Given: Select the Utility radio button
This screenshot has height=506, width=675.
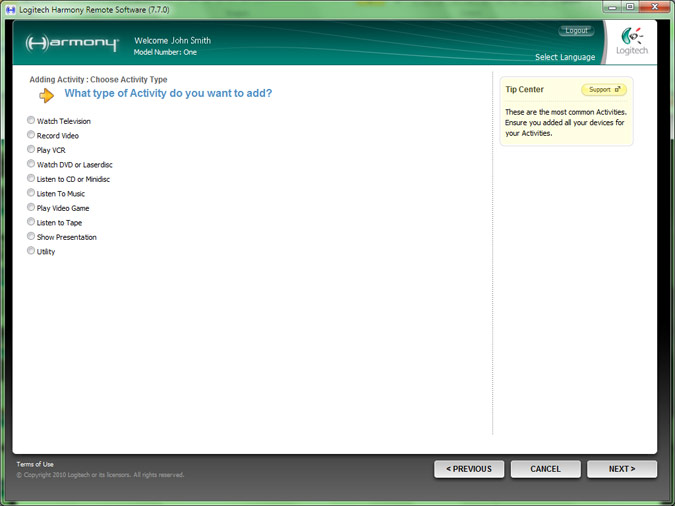Looking at the screenshot, I should [x=31, y=251].
